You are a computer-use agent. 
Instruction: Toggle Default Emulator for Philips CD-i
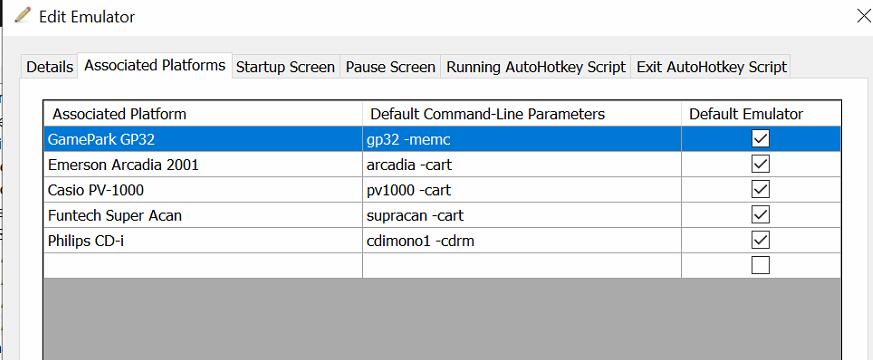(x=760, y=240)
